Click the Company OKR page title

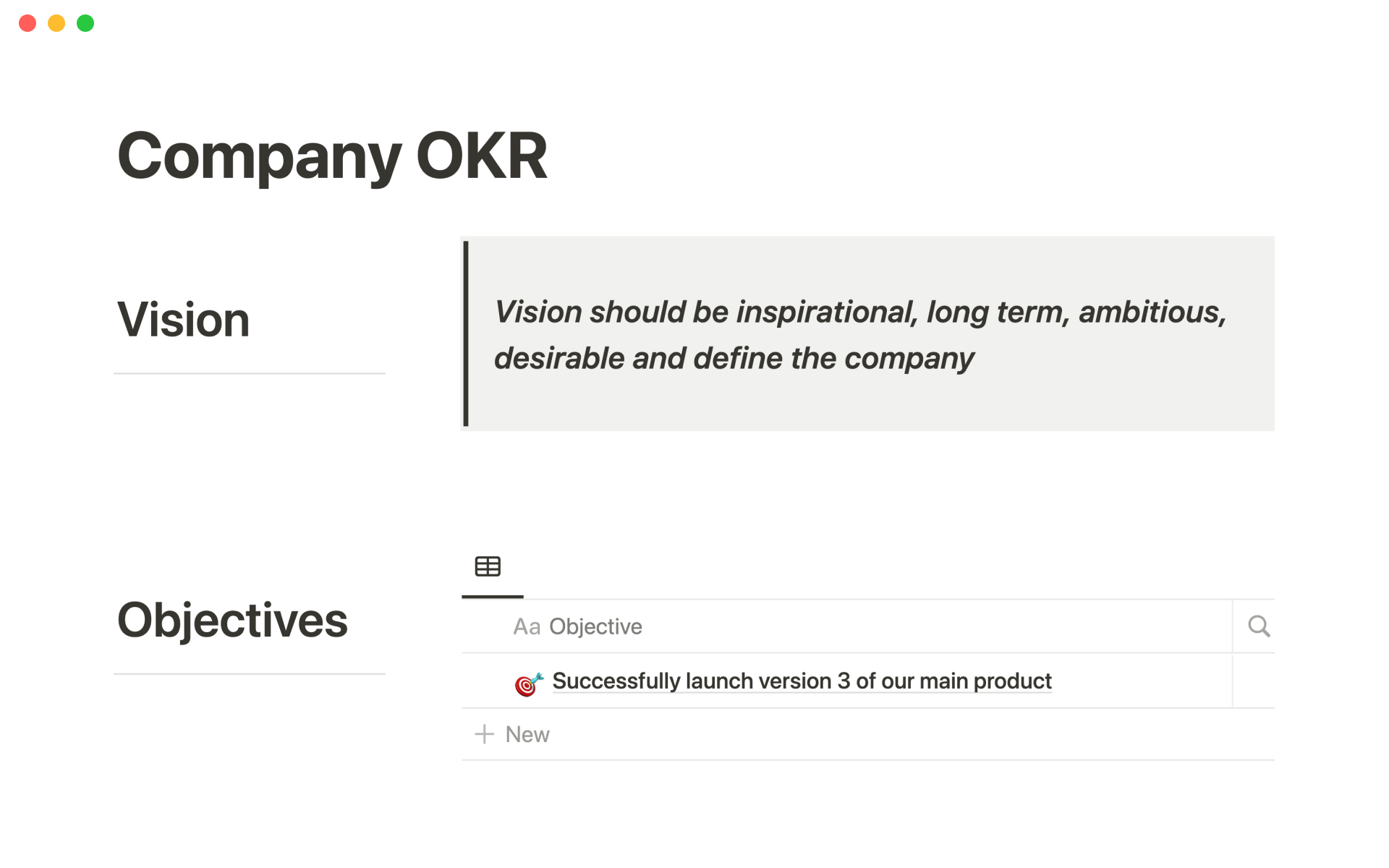pyautogui.click(x=332, y=156)
